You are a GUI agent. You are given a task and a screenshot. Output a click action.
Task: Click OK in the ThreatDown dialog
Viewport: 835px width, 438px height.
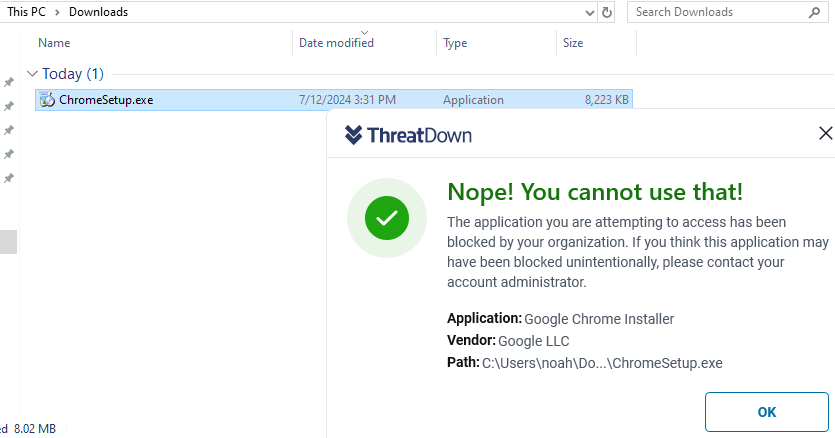(x=766, y=412)
